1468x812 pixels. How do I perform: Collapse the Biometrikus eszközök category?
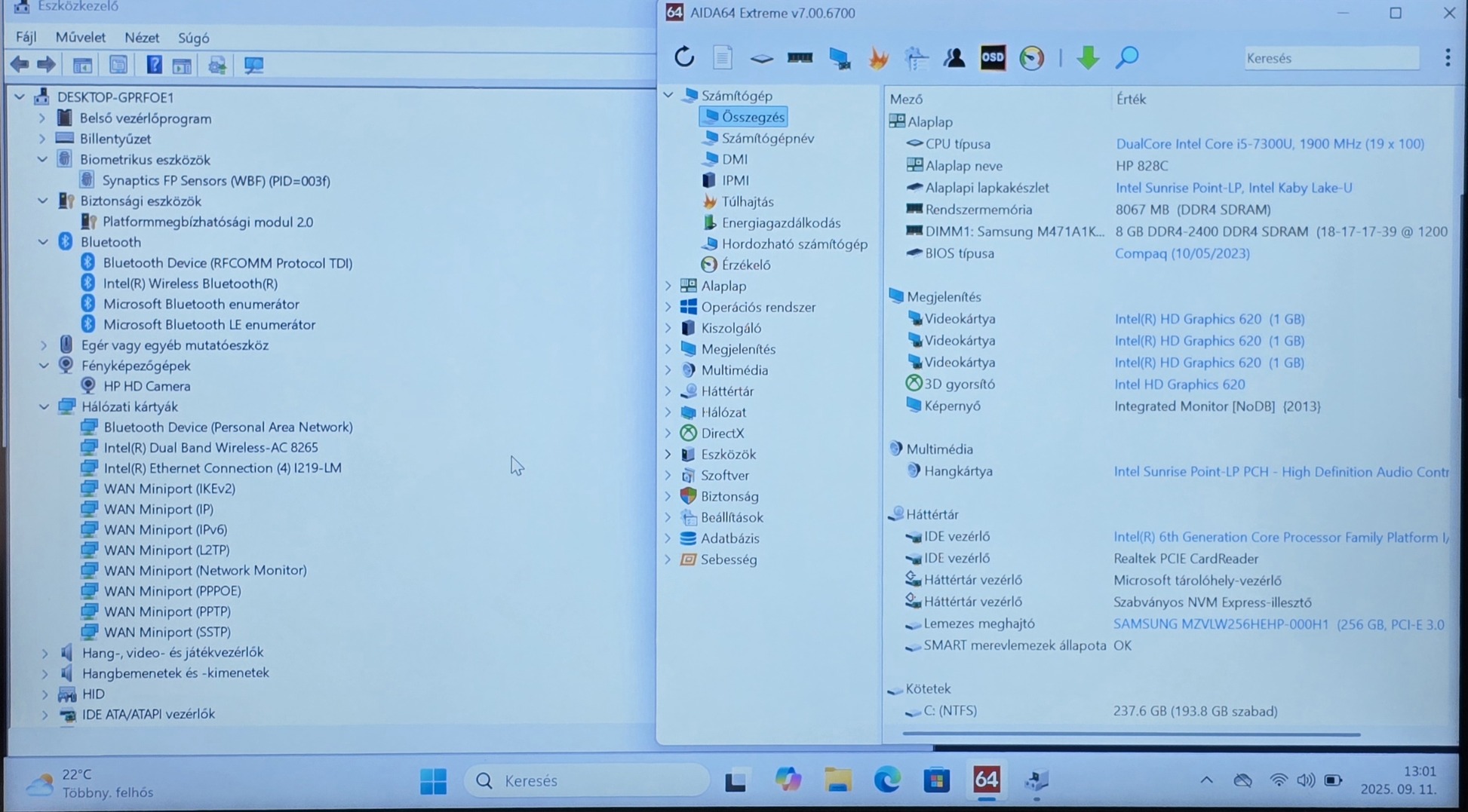click(42, 160)
